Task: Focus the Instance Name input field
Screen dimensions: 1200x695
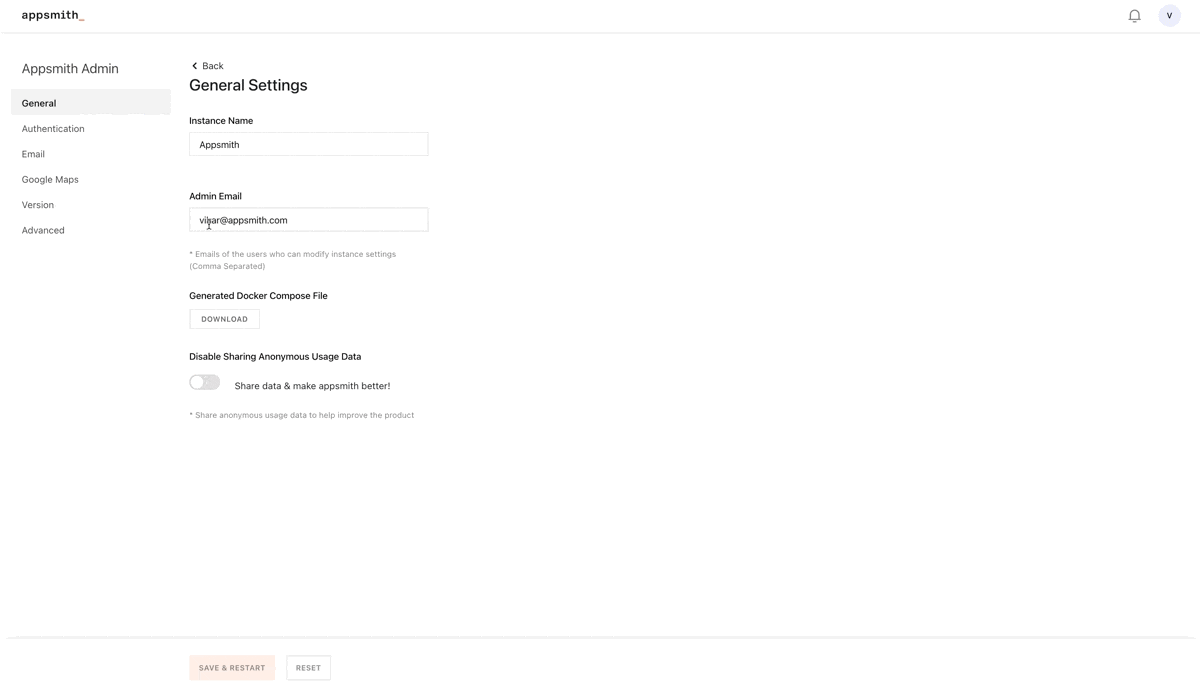Action: pos(308,145)
